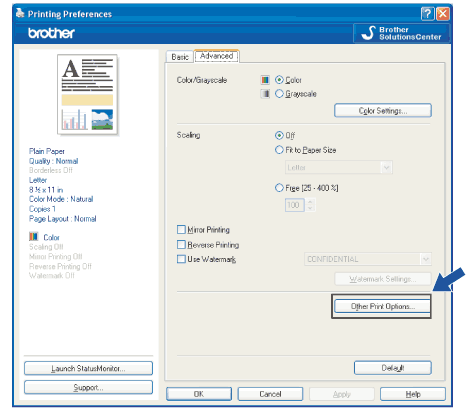Click the Grayscale mode icon beside Grayscale option
This screenshot has width=469, height=416.
pyautogui.click(x=265, y=94)
